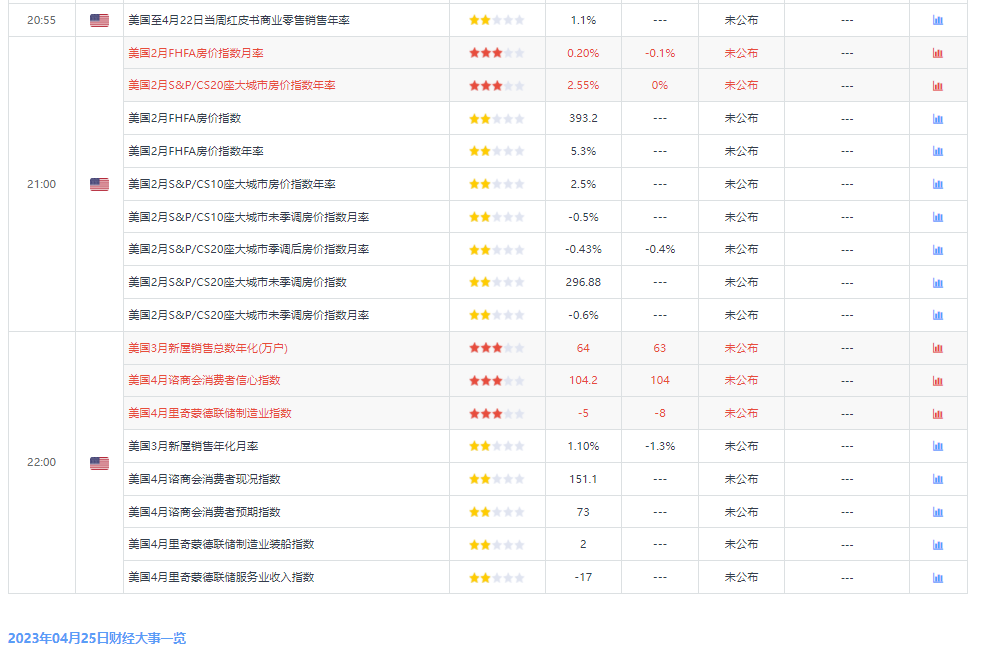Select 美国2月S&P/CS10座大城市房价指数年率 title
1007x648 pixels.
coord(232,184)
